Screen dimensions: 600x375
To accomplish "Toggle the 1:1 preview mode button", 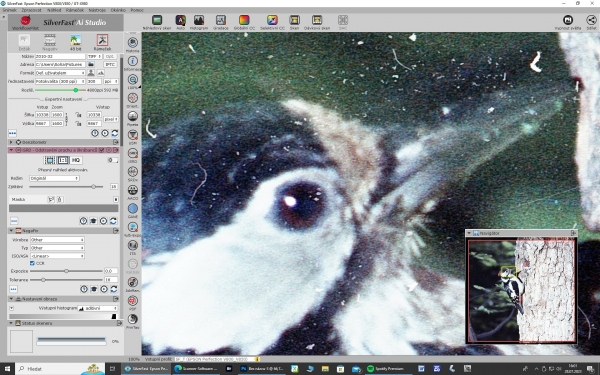I will [x=63, y=160].
